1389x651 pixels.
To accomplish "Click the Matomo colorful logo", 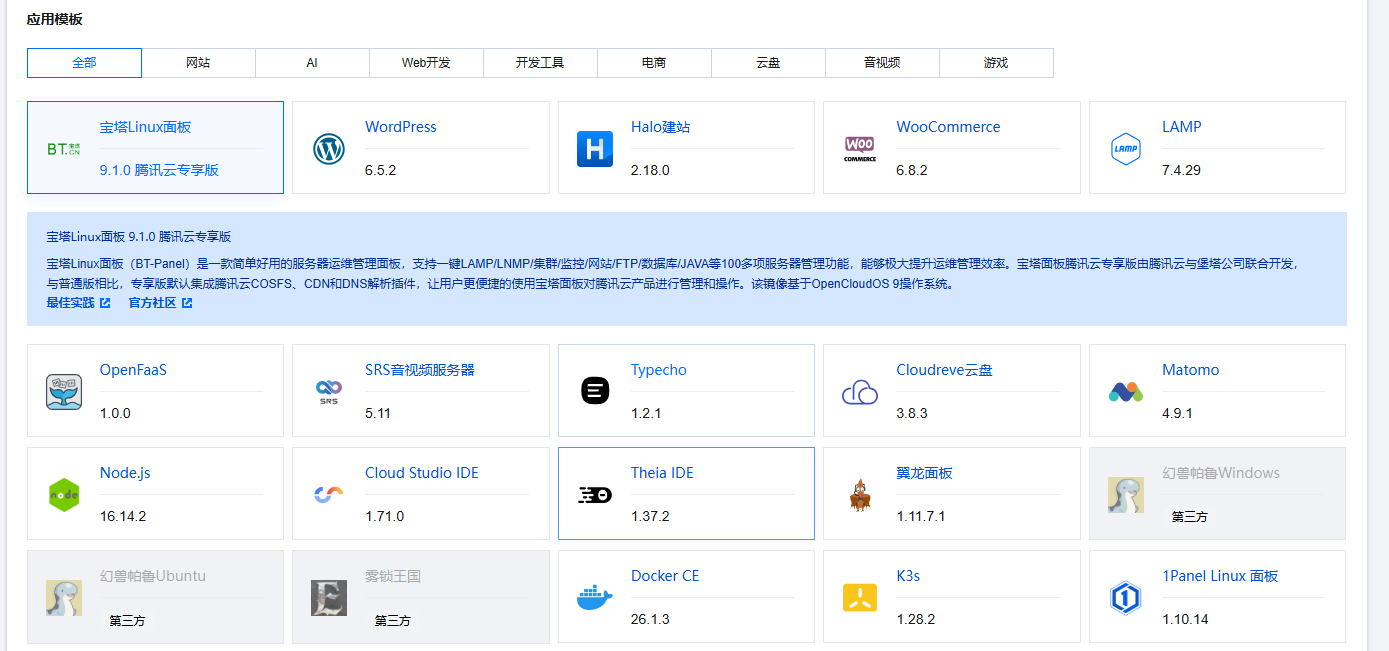I will tap(1126, 392).
